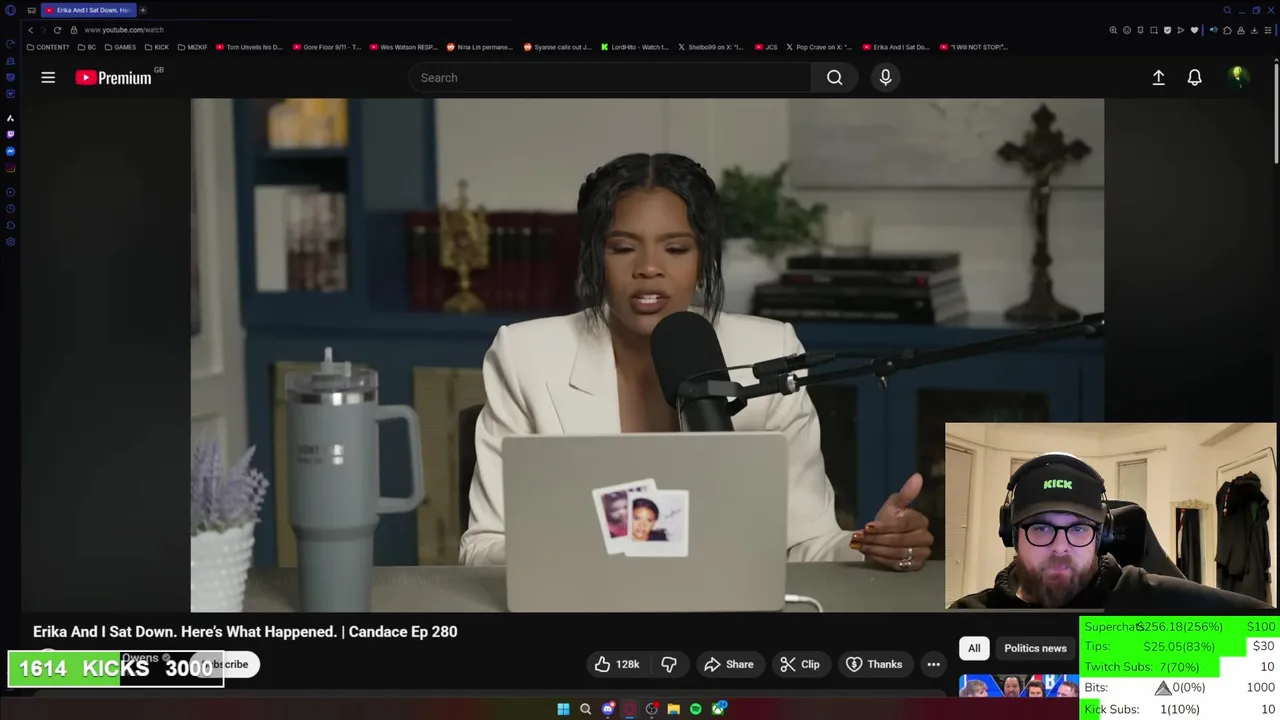Open the browser downloads icon

click(1254, 30)
